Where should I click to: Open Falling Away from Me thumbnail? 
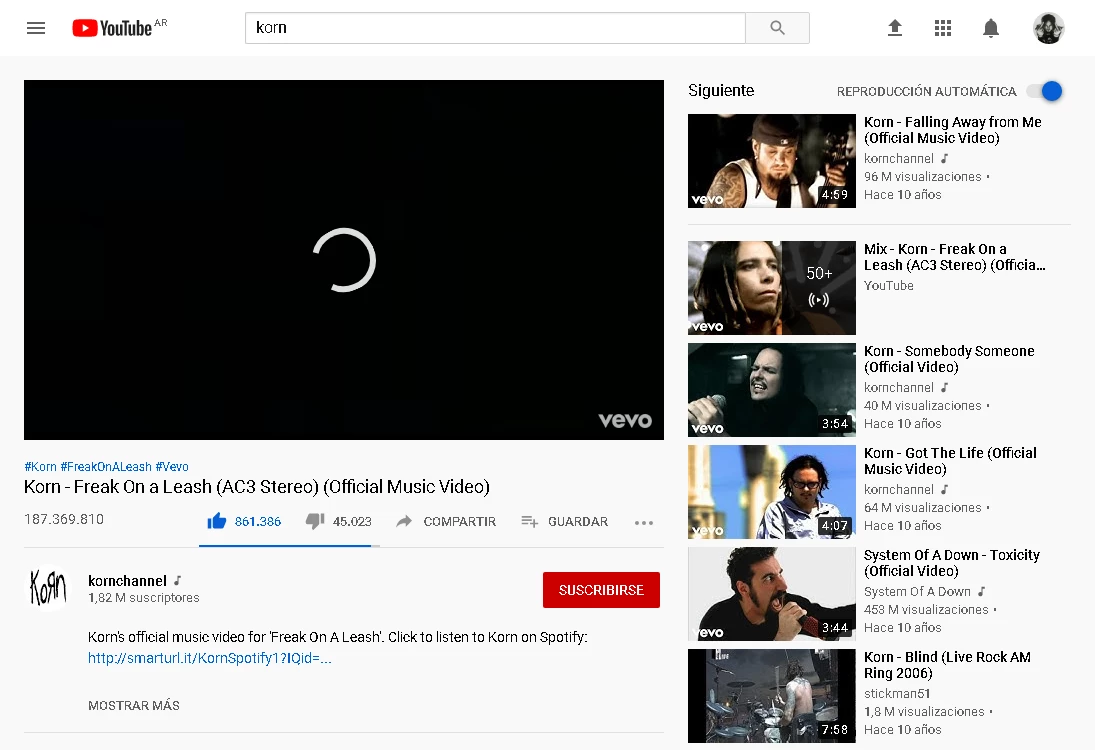click(x=772, y=161)
